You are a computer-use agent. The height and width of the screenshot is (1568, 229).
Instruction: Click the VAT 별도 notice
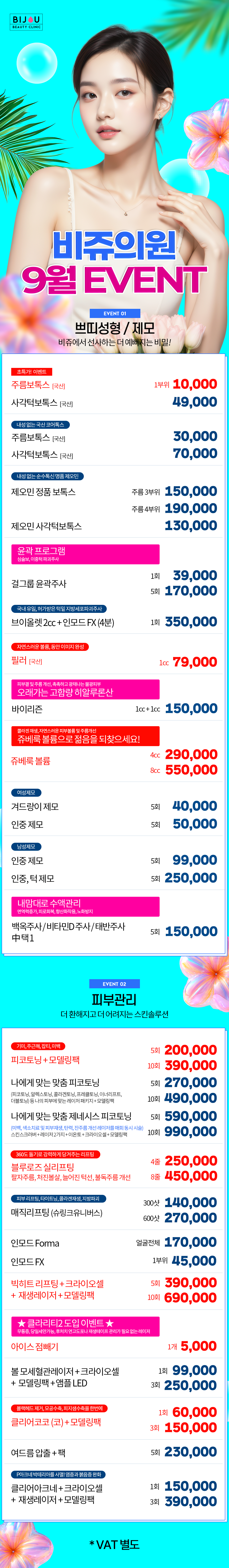pyautogui.click(x=114, y=1544)
